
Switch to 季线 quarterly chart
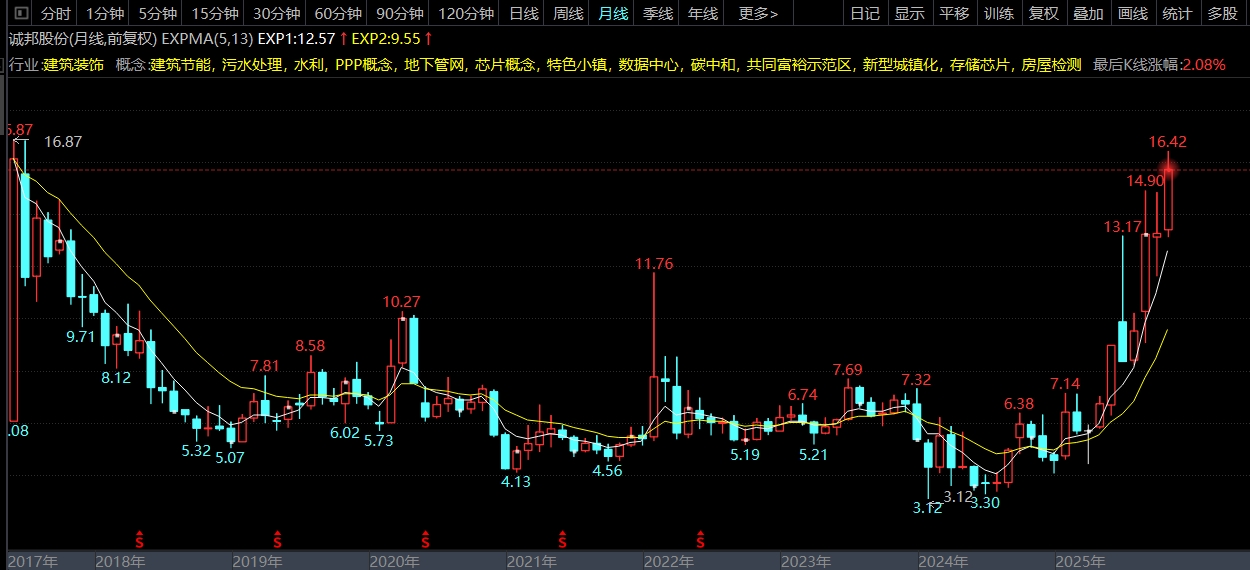tap(658, 13)
